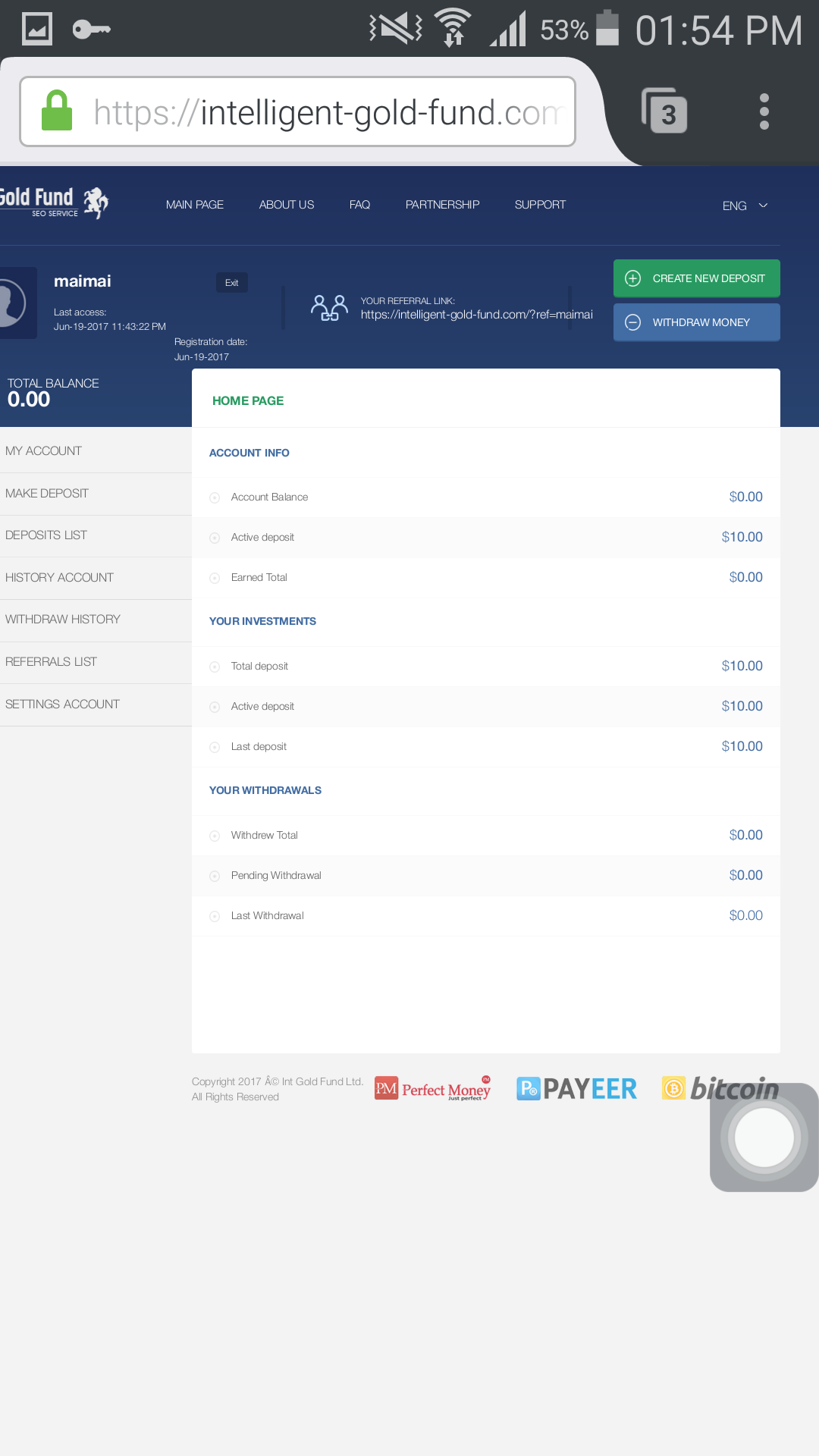819x1456 pixels.
Task: Click the Last access timestamp
Action: (110, 327)
